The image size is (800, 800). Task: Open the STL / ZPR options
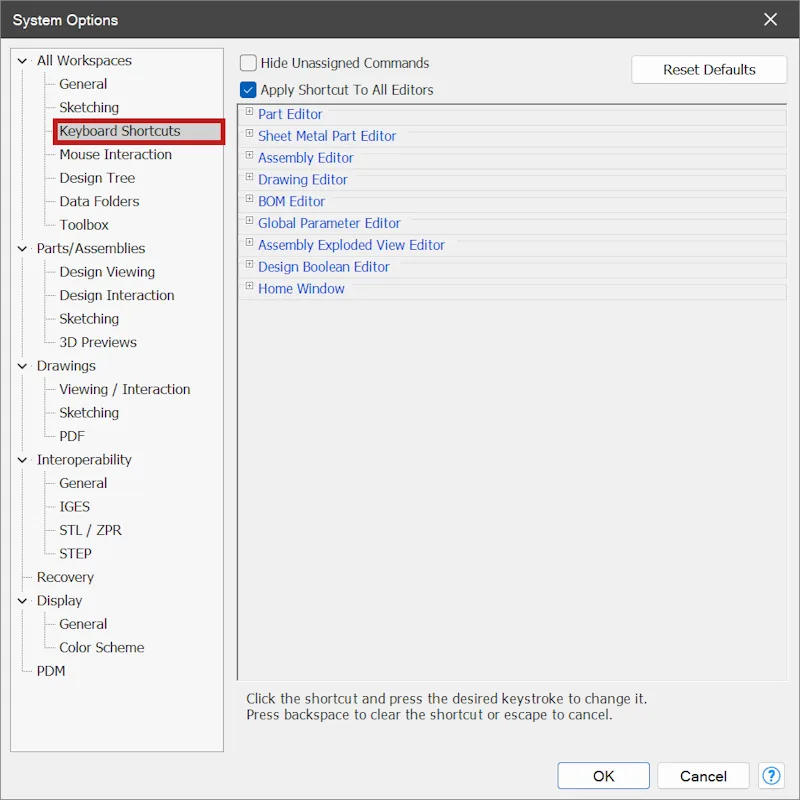90,530
